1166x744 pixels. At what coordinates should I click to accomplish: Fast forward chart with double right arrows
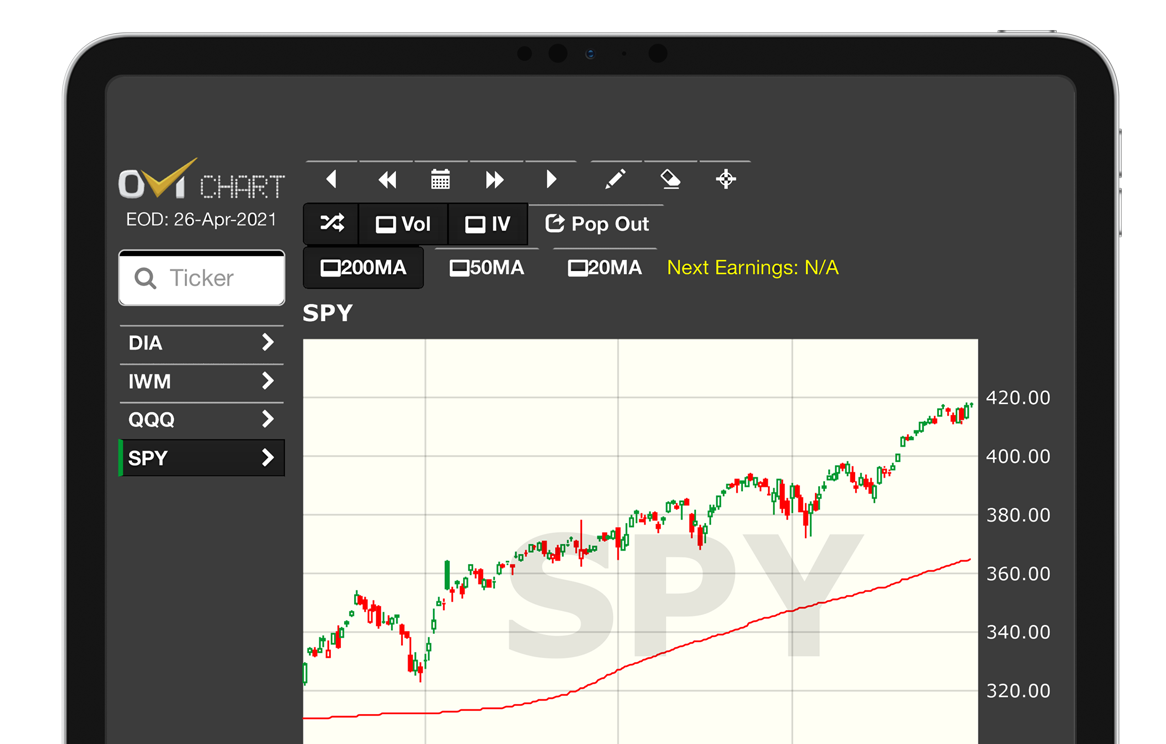pyautogui.click(x=495, y=179)
